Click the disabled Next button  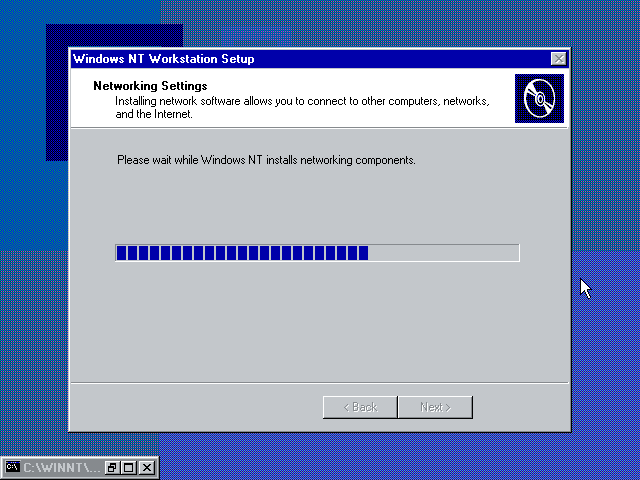[x=436, y=407]
